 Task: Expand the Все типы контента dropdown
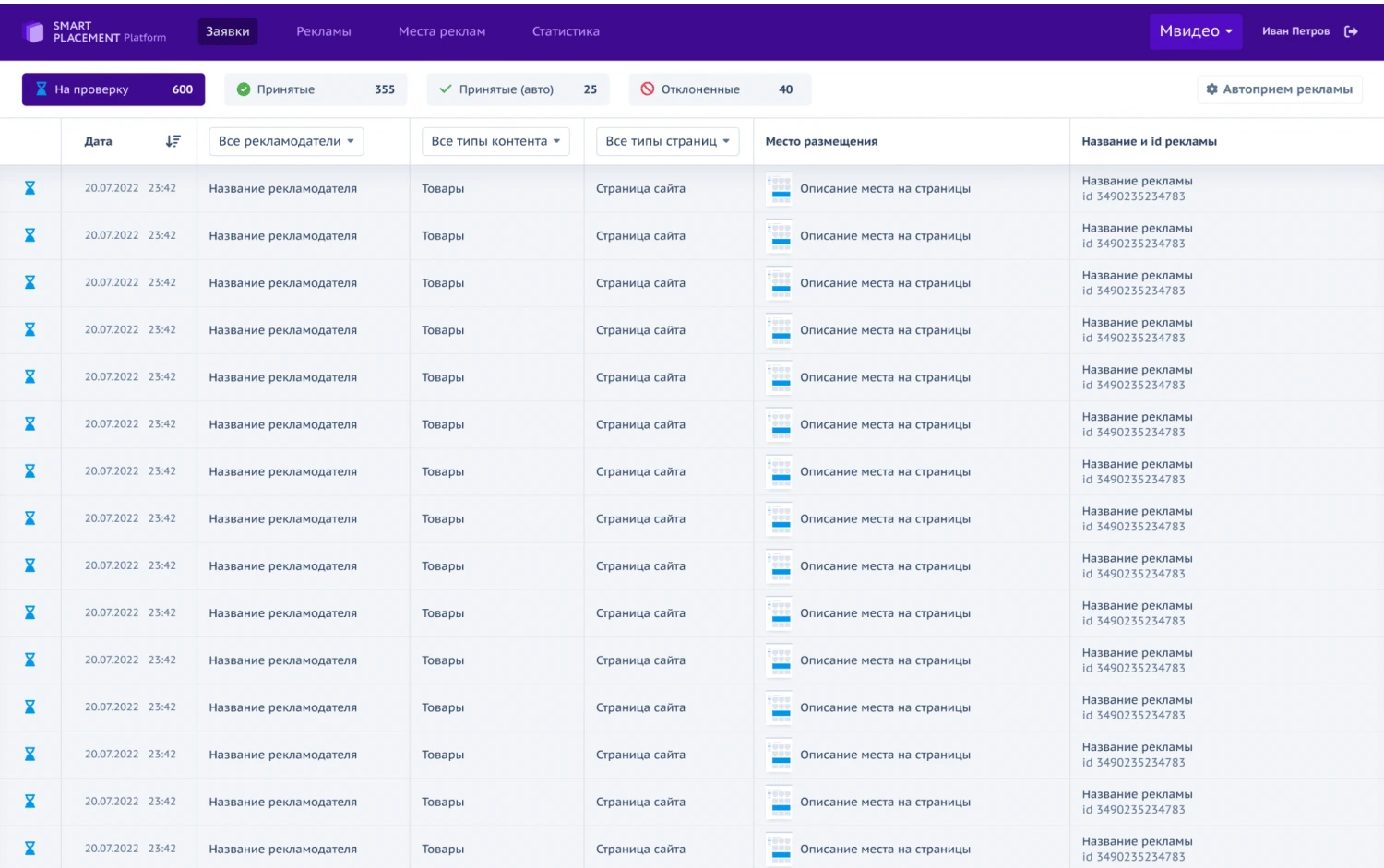click(x=495, y=141)
